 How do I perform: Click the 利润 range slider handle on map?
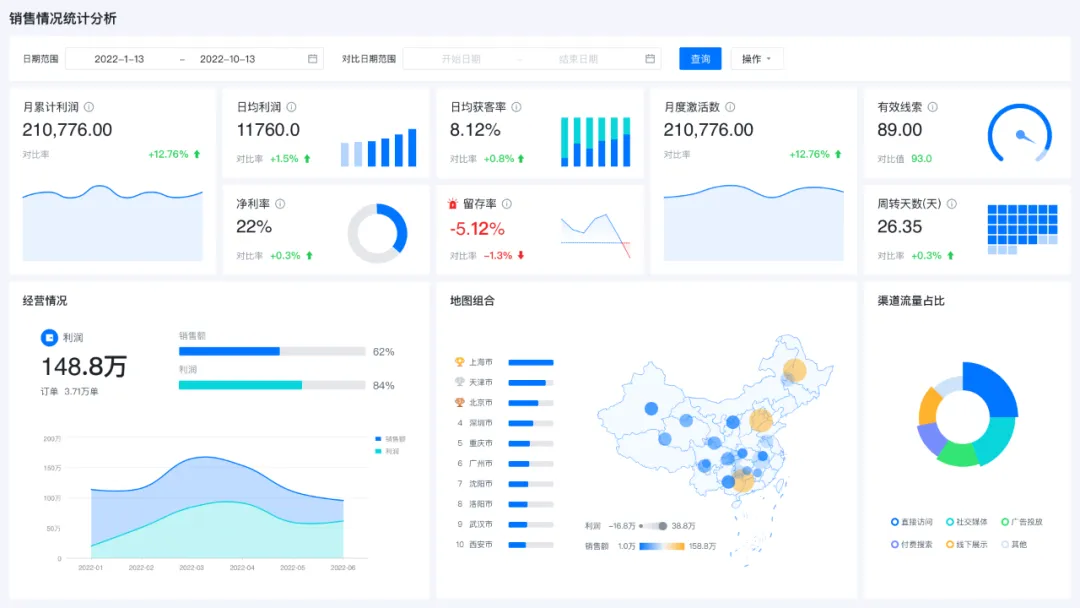662,526
